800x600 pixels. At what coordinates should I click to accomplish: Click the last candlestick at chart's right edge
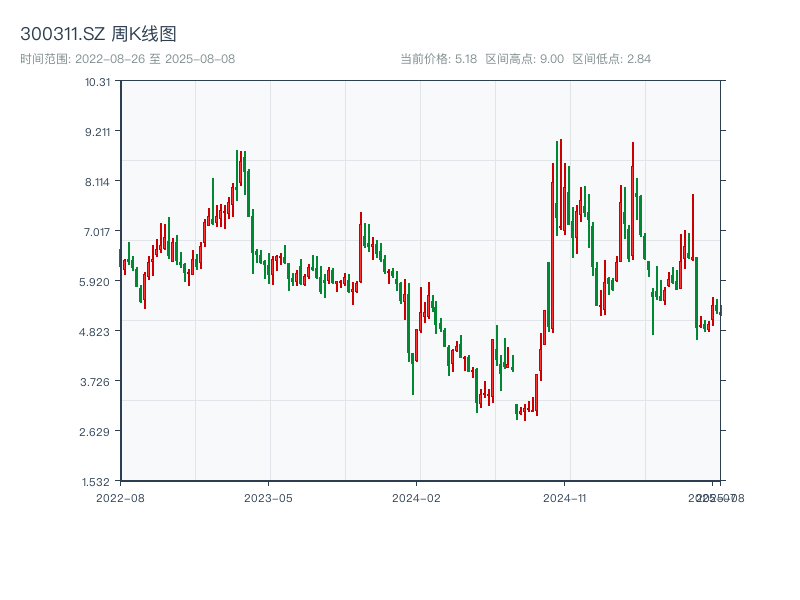click(720, 310)
